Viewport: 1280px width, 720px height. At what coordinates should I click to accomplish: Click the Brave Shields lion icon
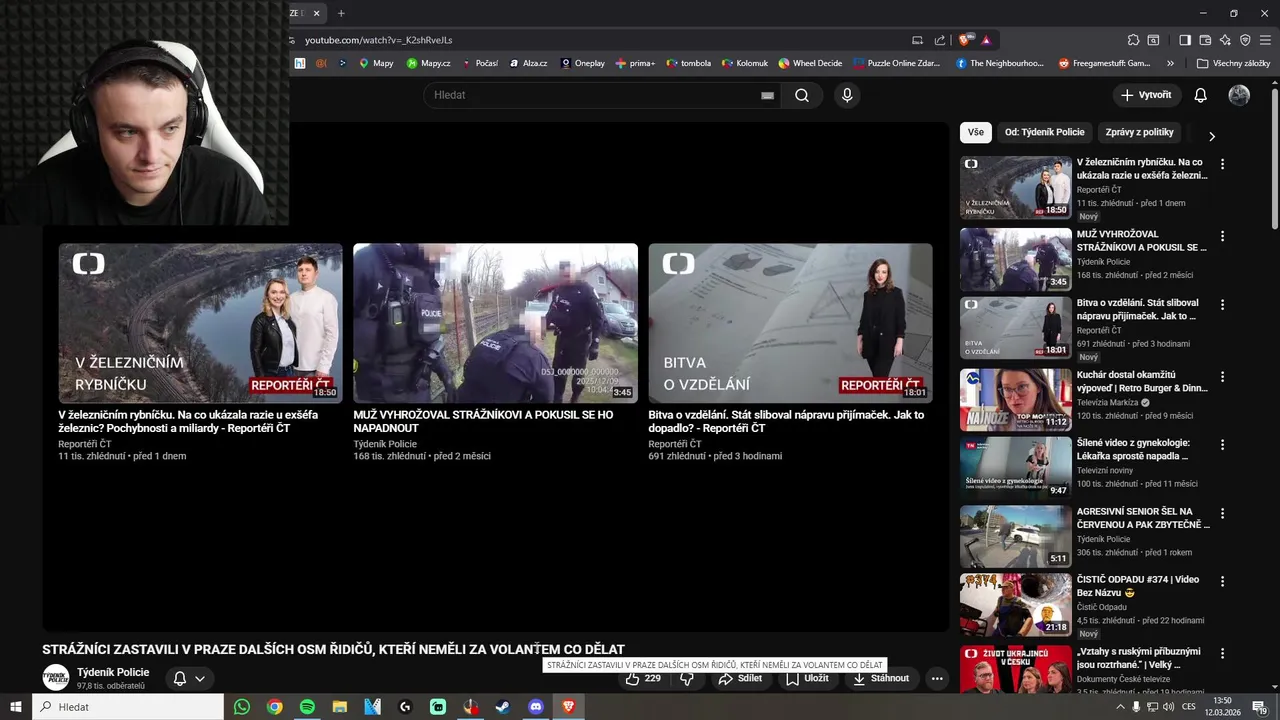tap(965, 40)
